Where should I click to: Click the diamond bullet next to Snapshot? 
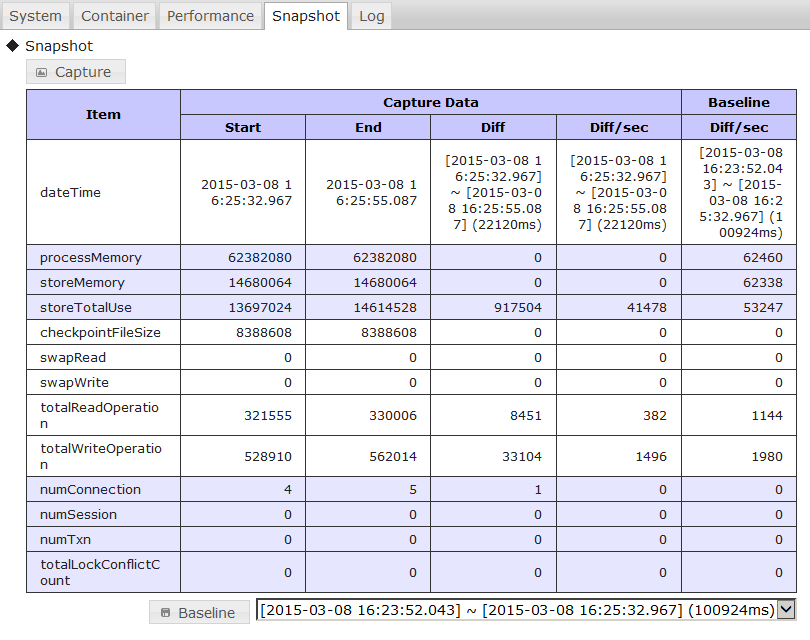pyautogui.click(x=13, y=46)
